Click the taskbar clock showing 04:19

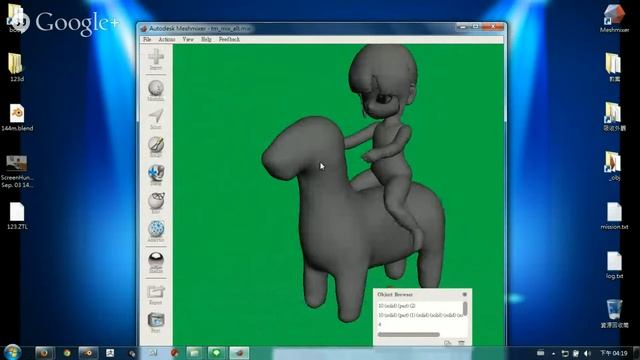tap(614, 353)
